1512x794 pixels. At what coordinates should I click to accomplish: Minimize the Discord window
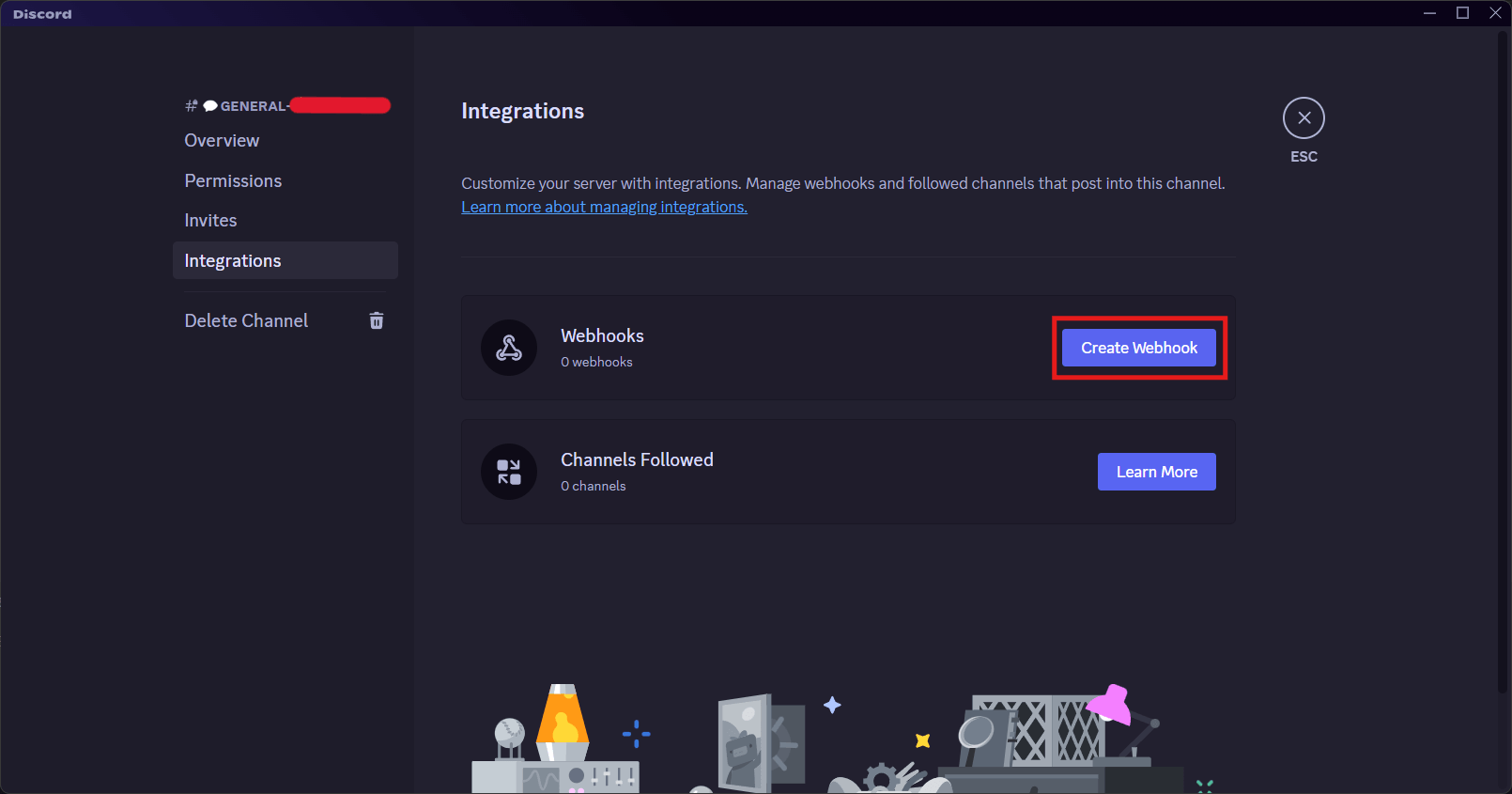tap(1429, 13)
